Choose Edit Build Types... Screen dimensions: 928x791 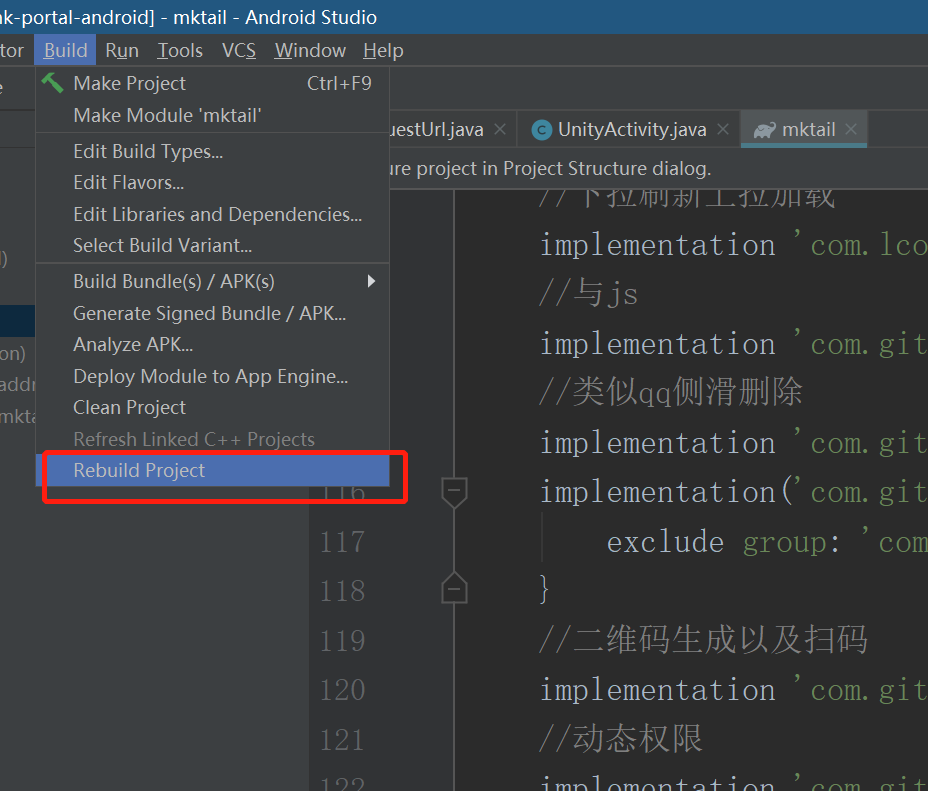[x=212, y=151]
